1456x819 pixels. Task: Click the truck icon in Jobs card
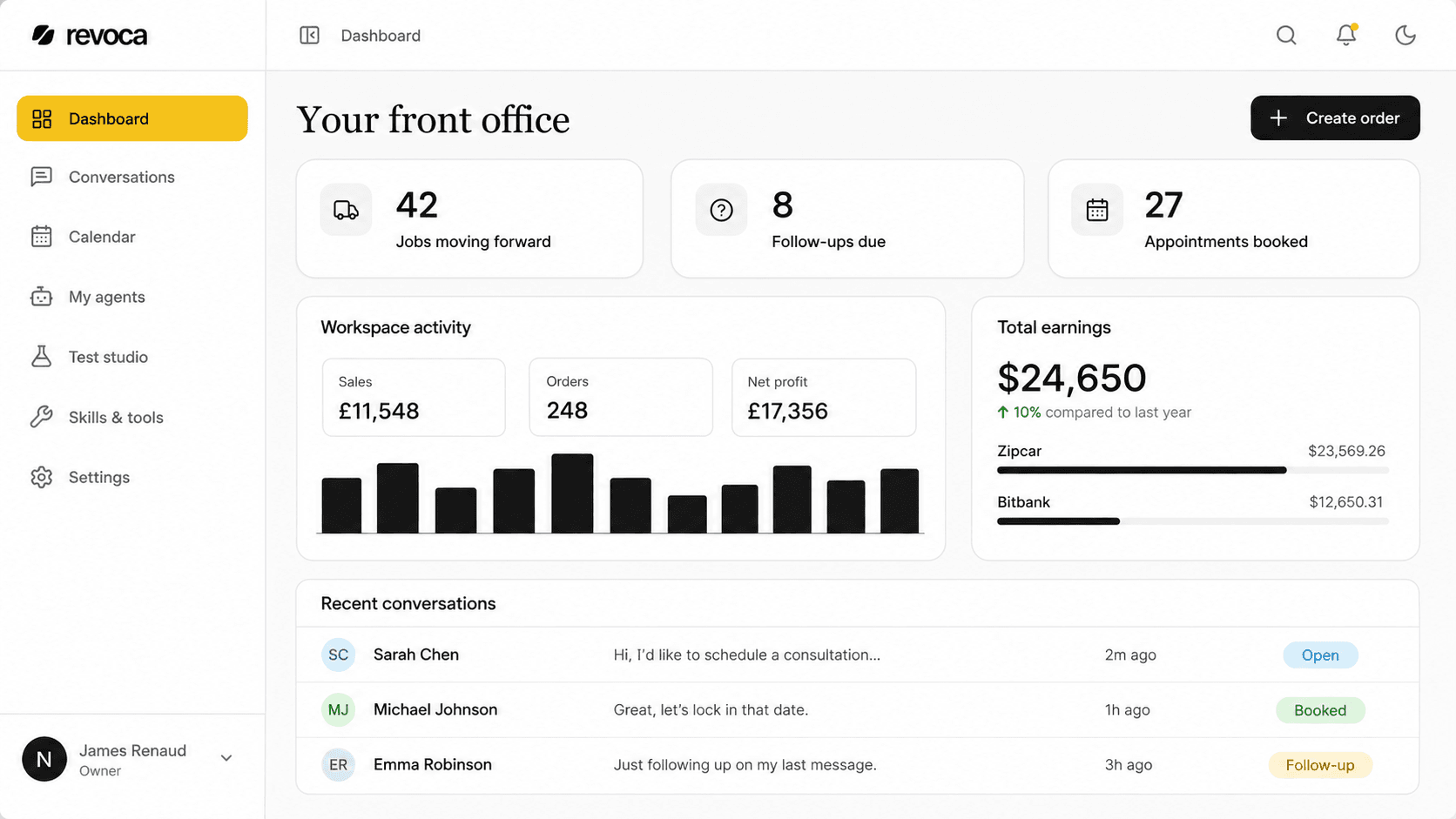coord(346,210)
